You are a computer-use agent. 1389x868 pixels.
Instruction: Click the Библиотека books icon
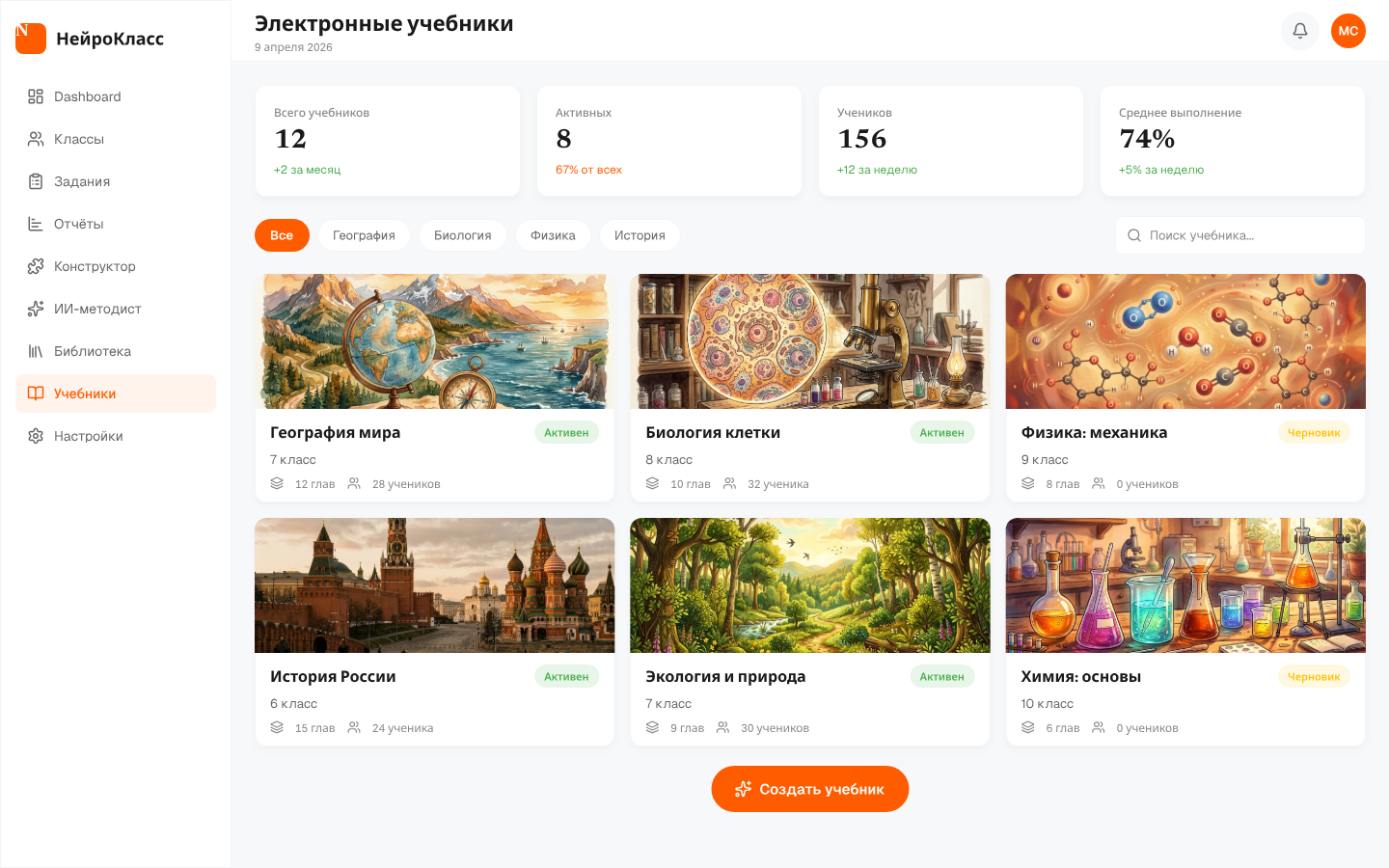[36, 351]
